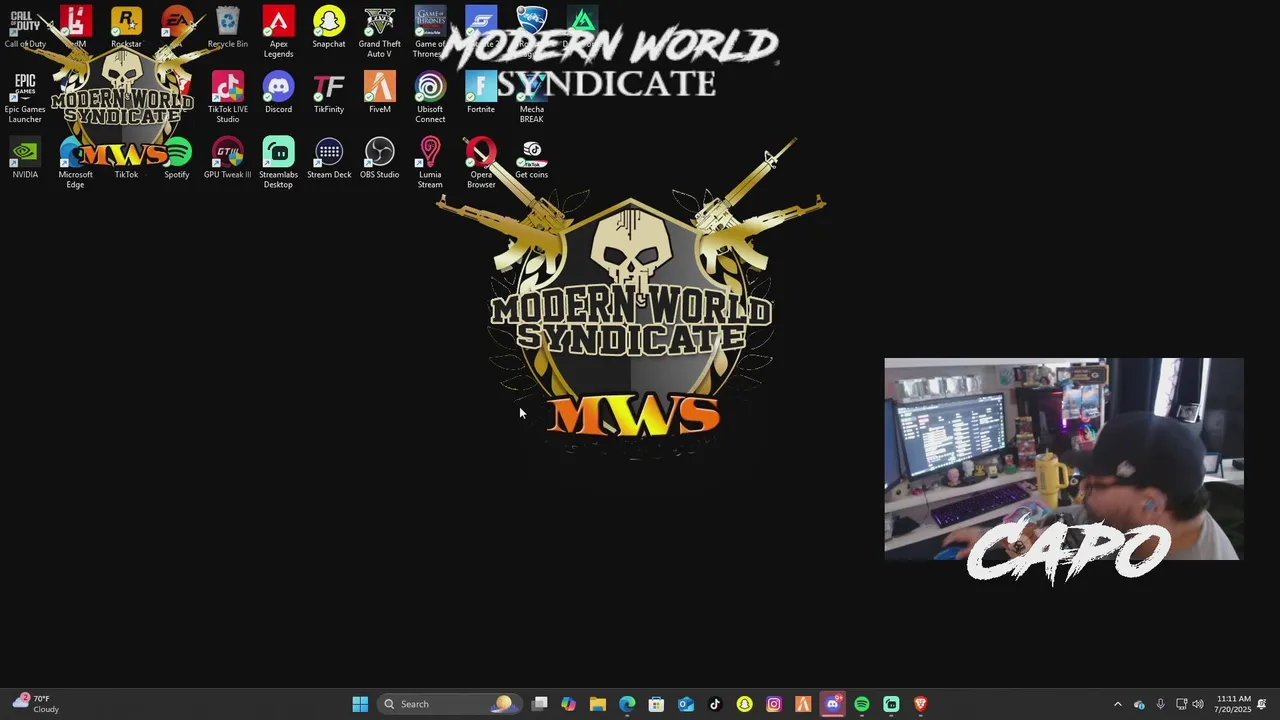Open the Lumia Stream desktop icon
Image resolution: width=1280 pixels, height=720 pixels.
(x=430, y=163)
